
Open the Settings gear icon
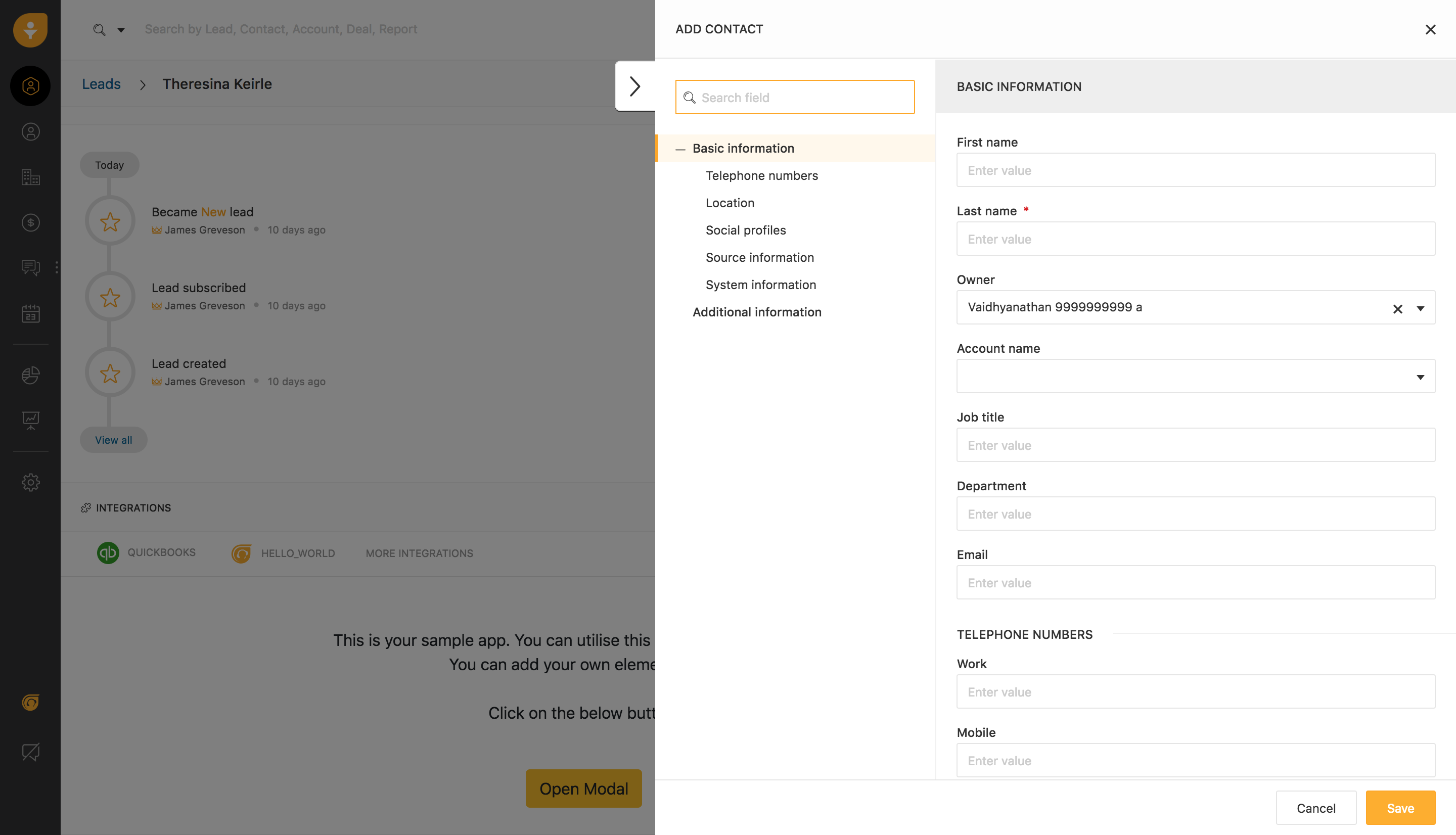click(30, 482)
